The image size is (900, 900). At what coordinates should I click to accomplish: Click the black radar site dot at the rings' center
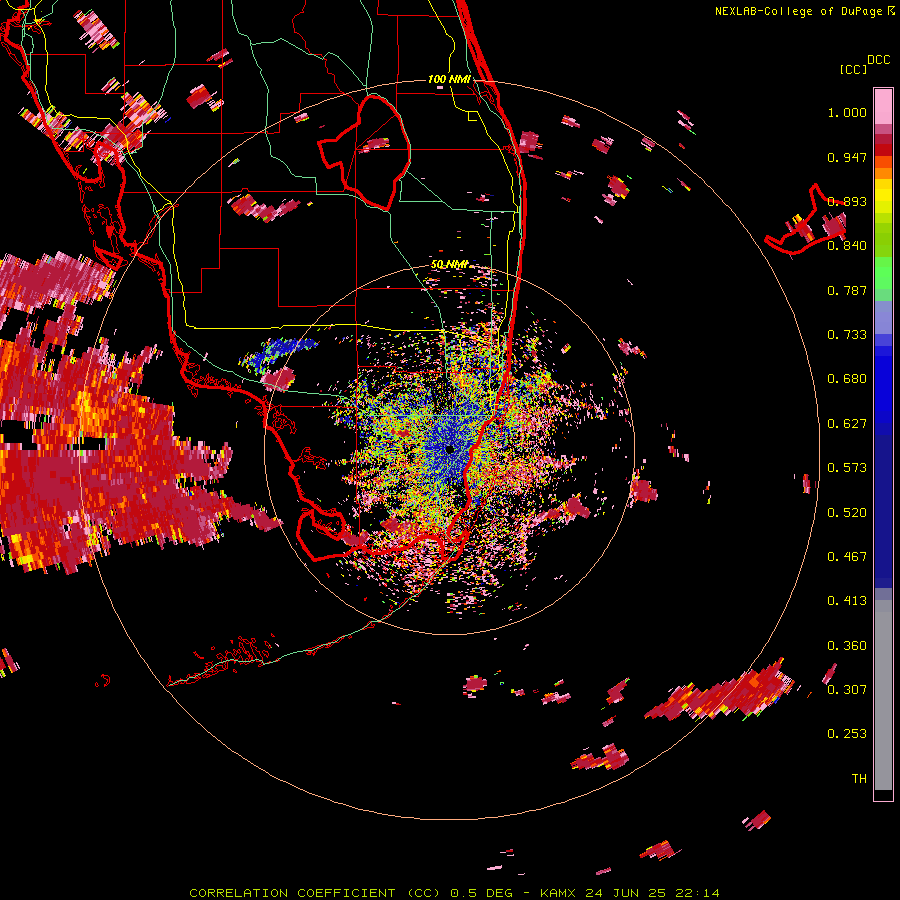point(450,449)
